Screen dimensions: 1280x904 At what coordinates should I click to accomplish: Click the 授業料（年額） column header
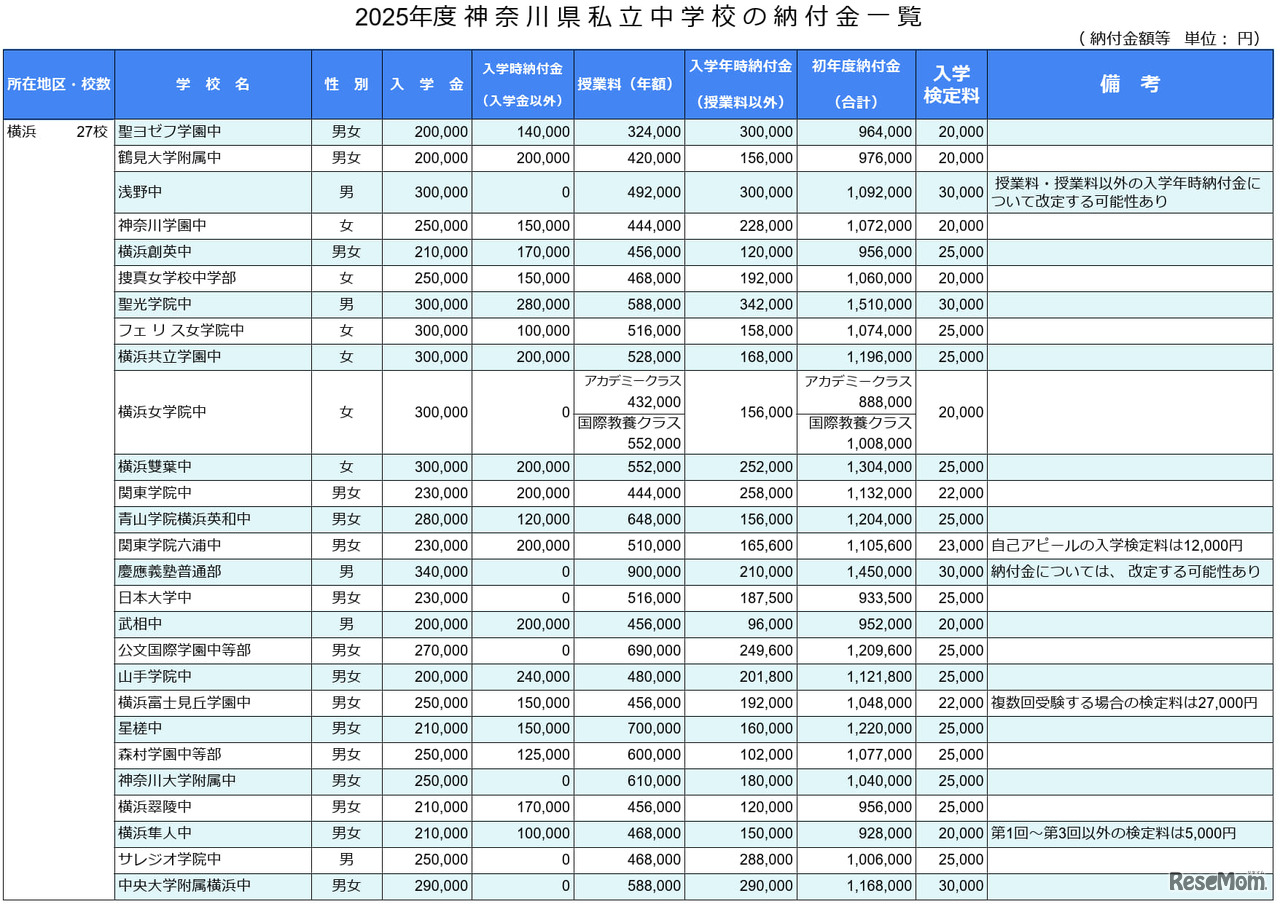(629, 85)
